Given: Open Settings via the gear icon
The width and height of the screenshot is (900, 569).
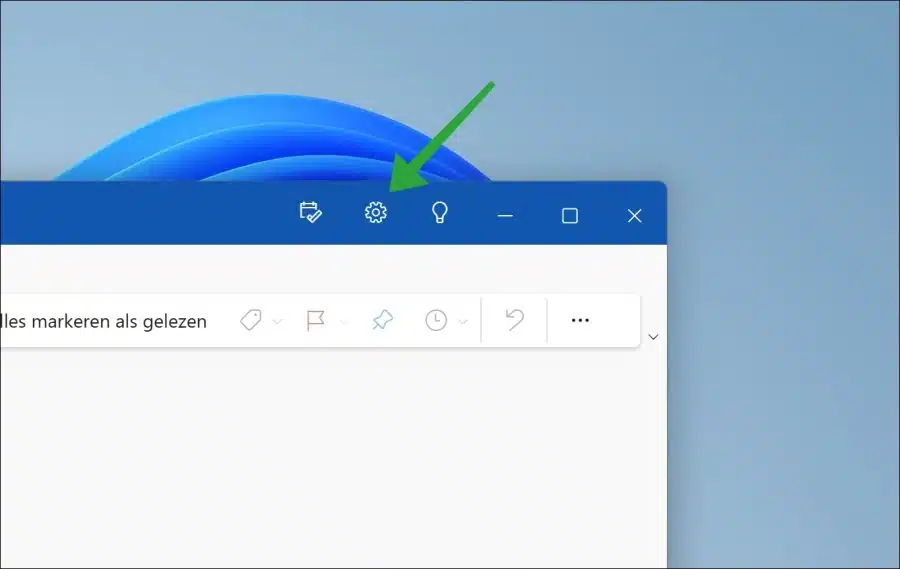Looking at the screenshot, I should point(376,212).
